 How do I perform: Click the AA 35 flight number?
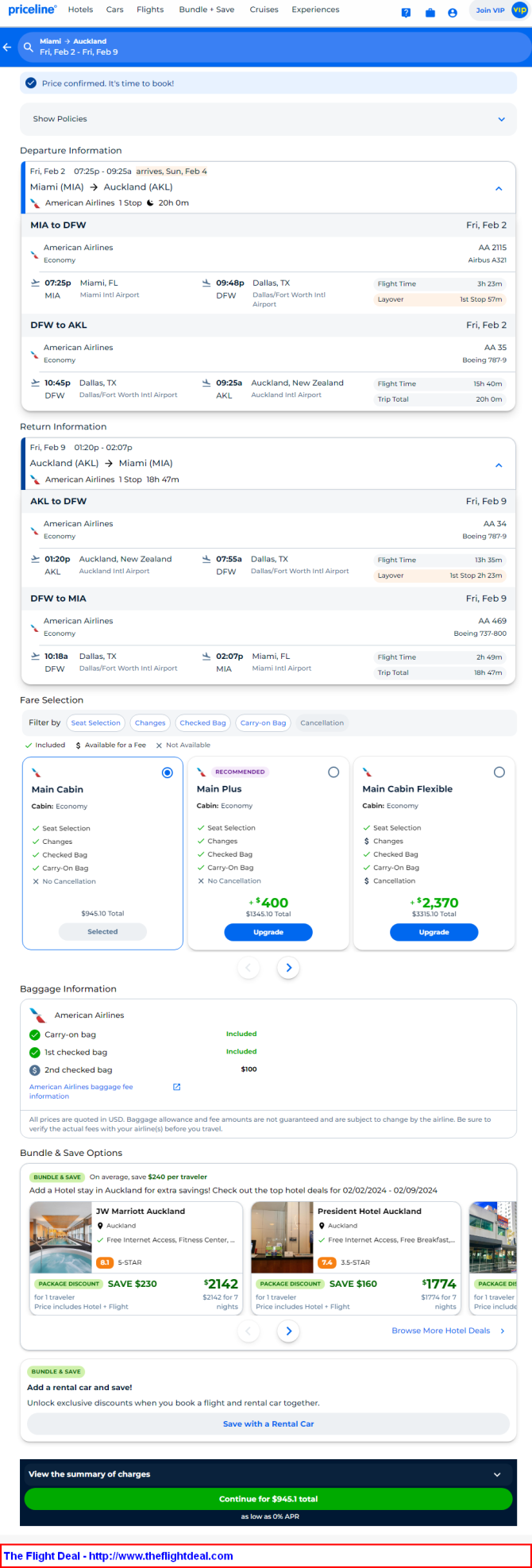pos(495,348)
